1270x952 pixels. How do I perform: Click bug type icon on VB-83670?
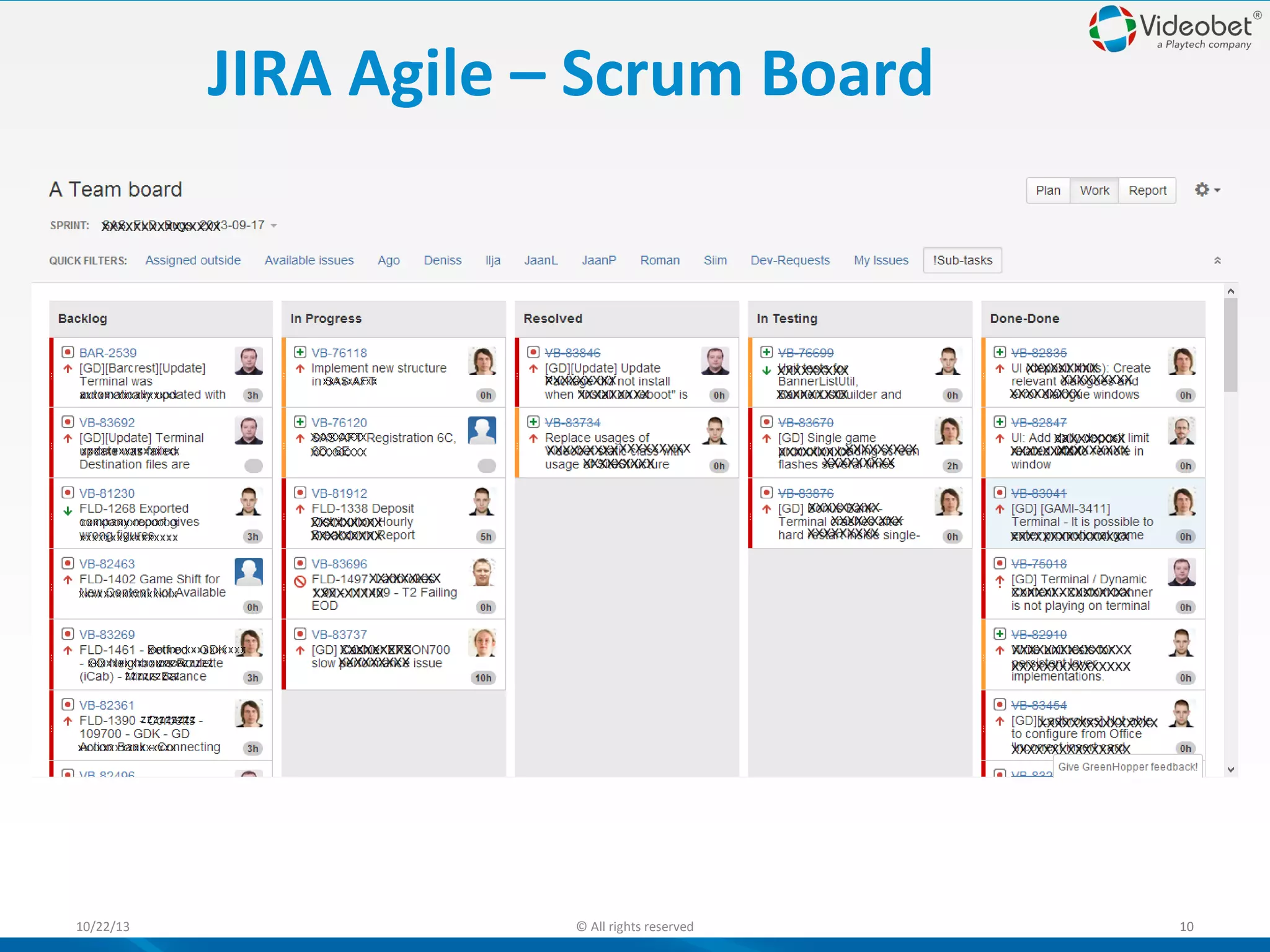pos(766,422)
